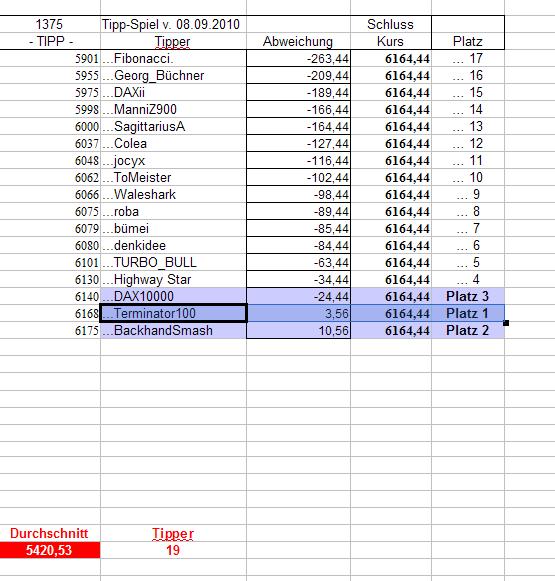555x581 pixels.
Task: Select the '...bümei' cell
Action: (x=173, y=229)
